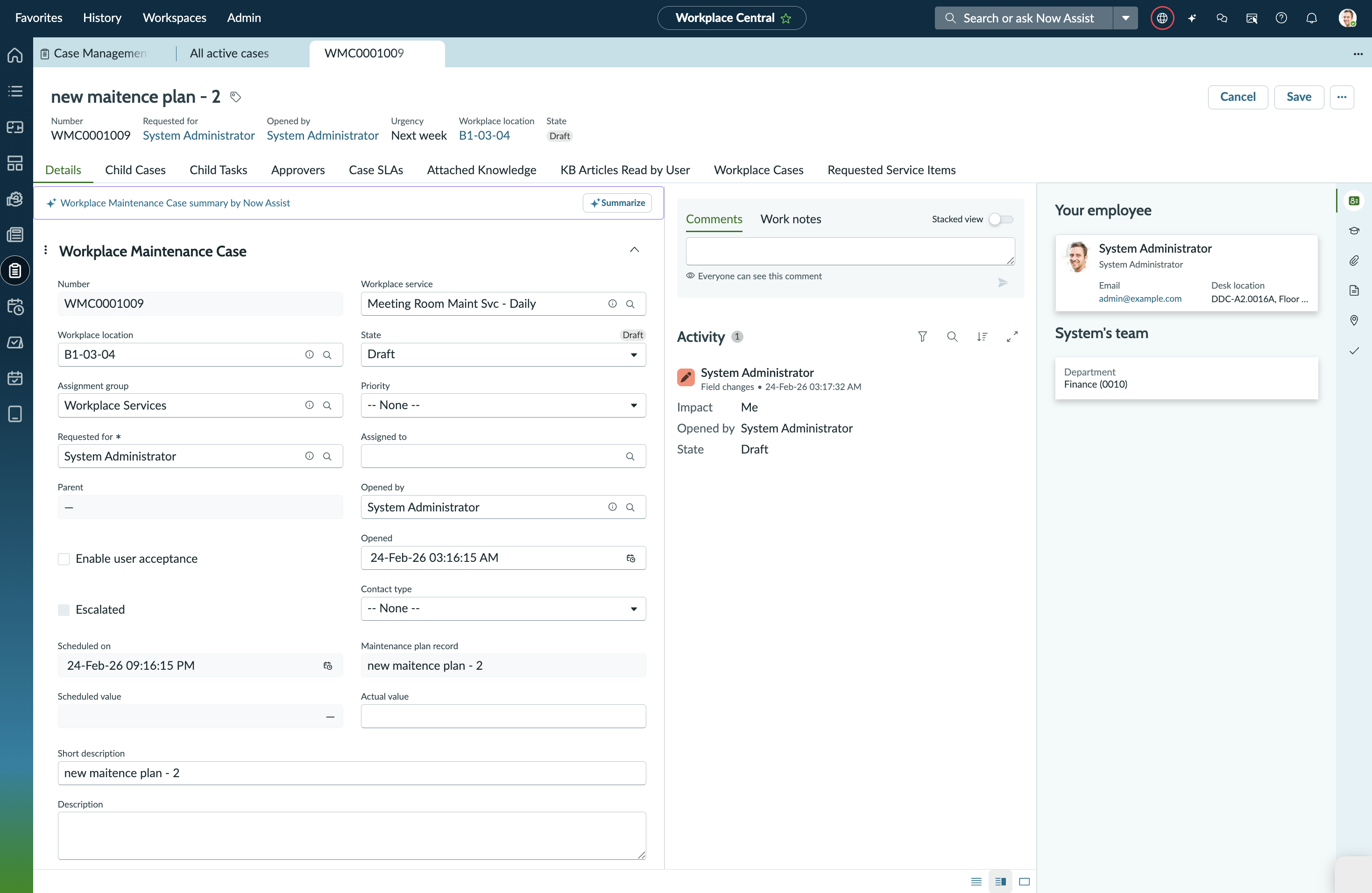Open calendar picker for Scheduled on
The image size is (1372, 893).
click(327, 665)
